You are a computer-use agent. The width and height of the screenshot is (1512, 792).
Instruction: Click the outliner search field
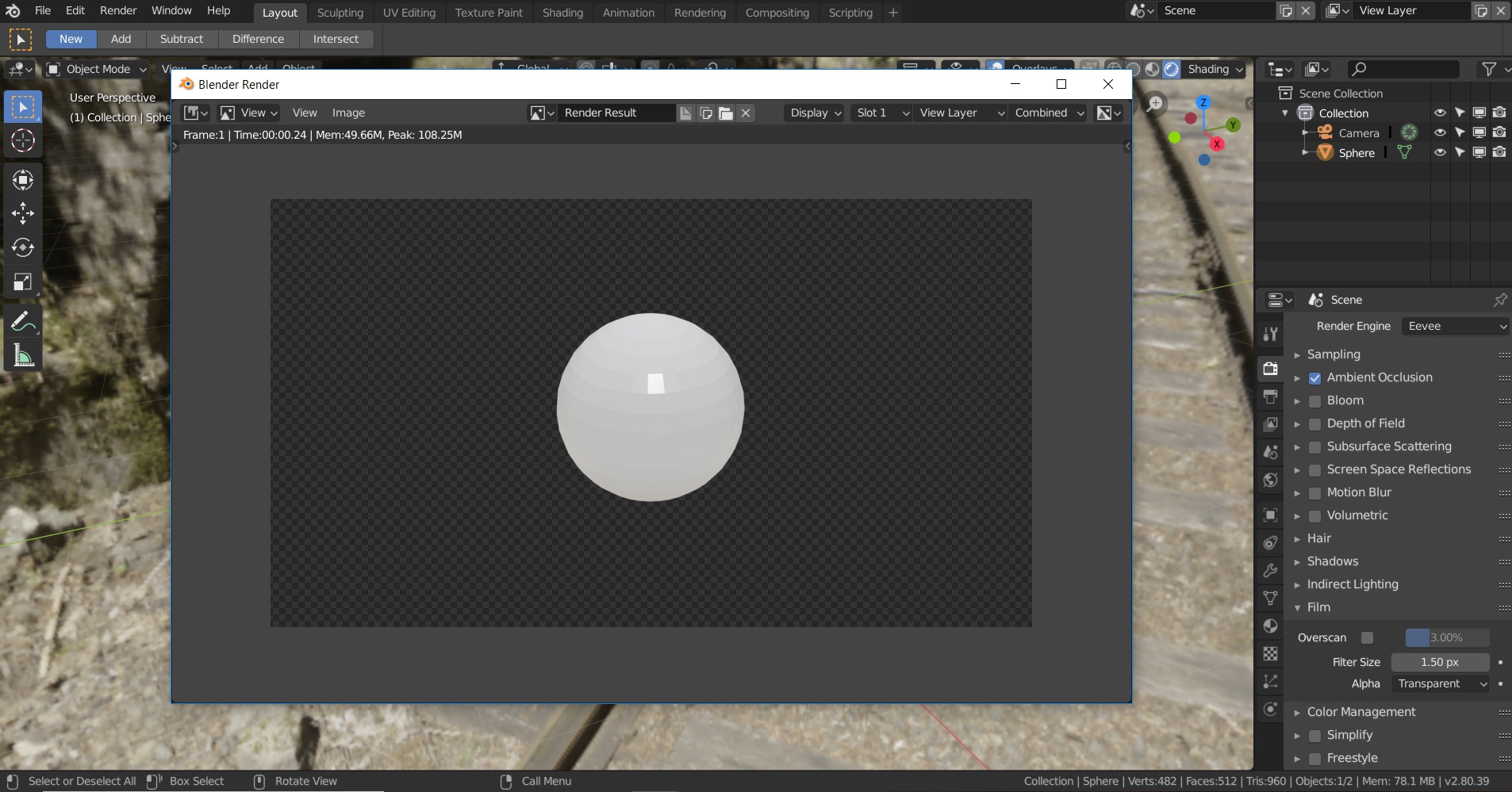(x=1403, y=70)
